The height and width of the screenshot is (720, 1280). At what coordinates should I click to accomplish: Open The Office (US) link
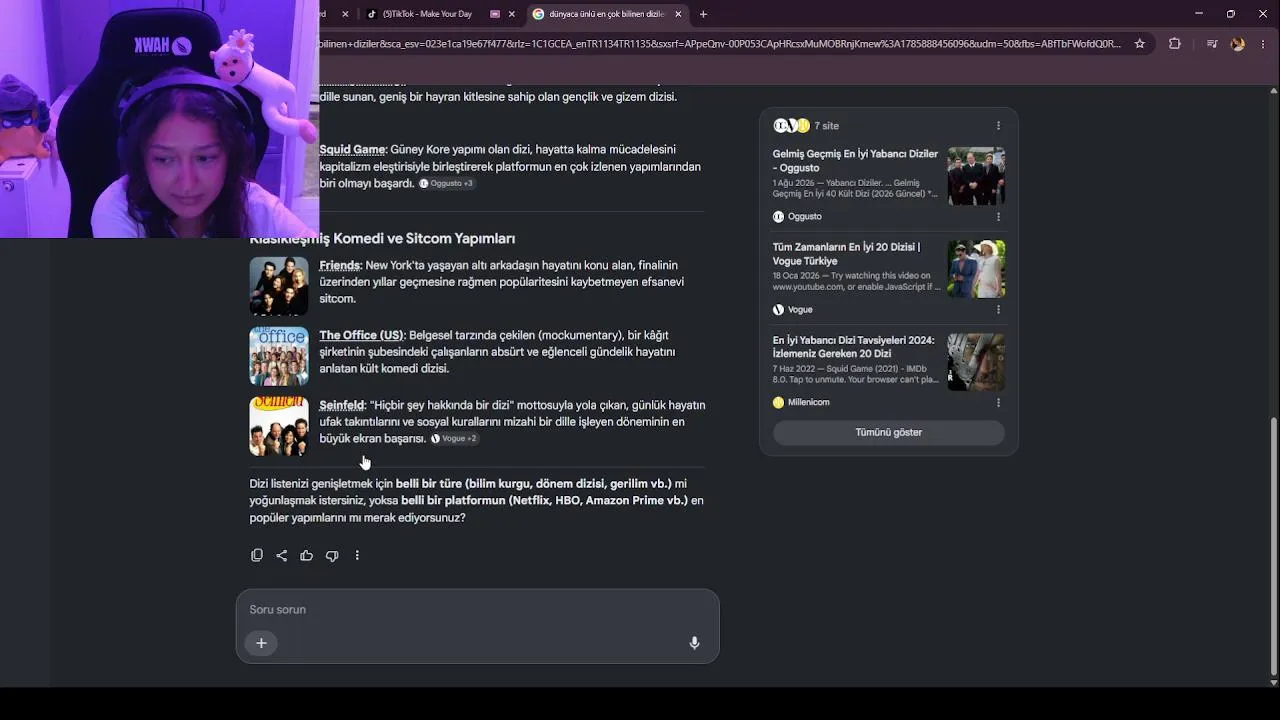(x=361, y=336)
